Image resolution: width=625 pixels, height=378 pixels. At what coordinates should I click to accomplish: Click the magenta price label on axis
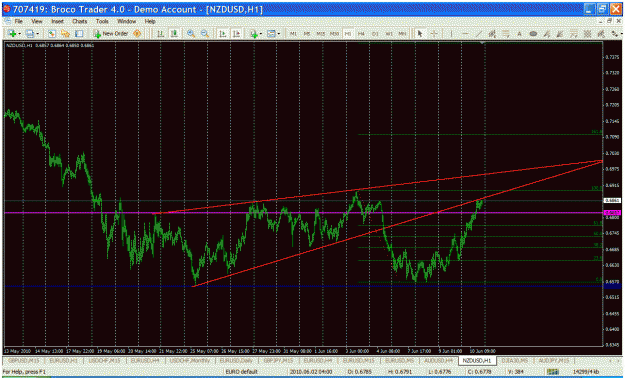tap(612, 213)
